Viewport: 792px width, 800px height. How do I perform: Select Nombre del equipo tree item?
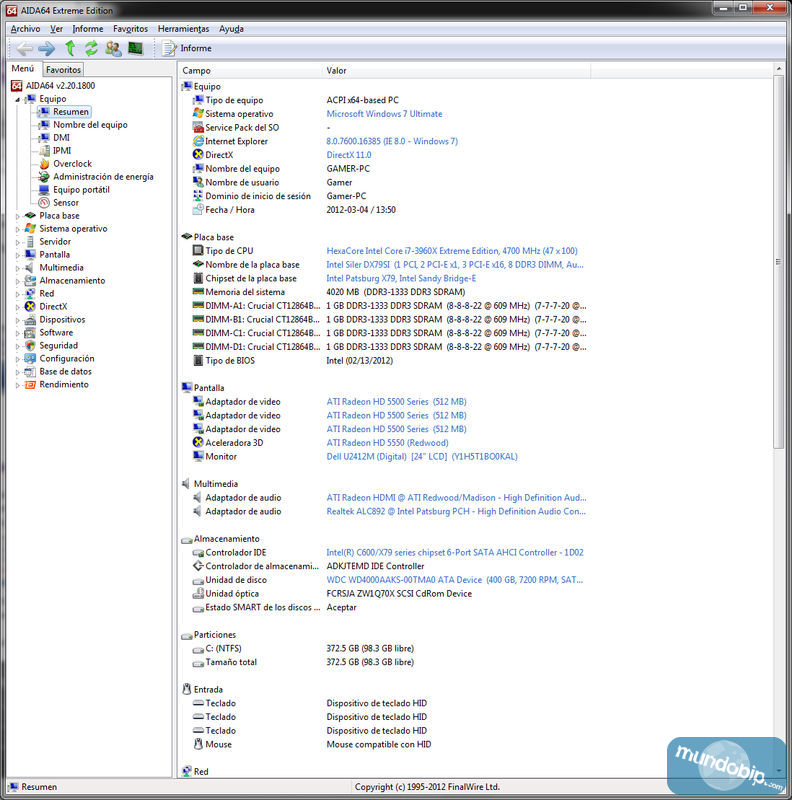click(x=90, y=125)
